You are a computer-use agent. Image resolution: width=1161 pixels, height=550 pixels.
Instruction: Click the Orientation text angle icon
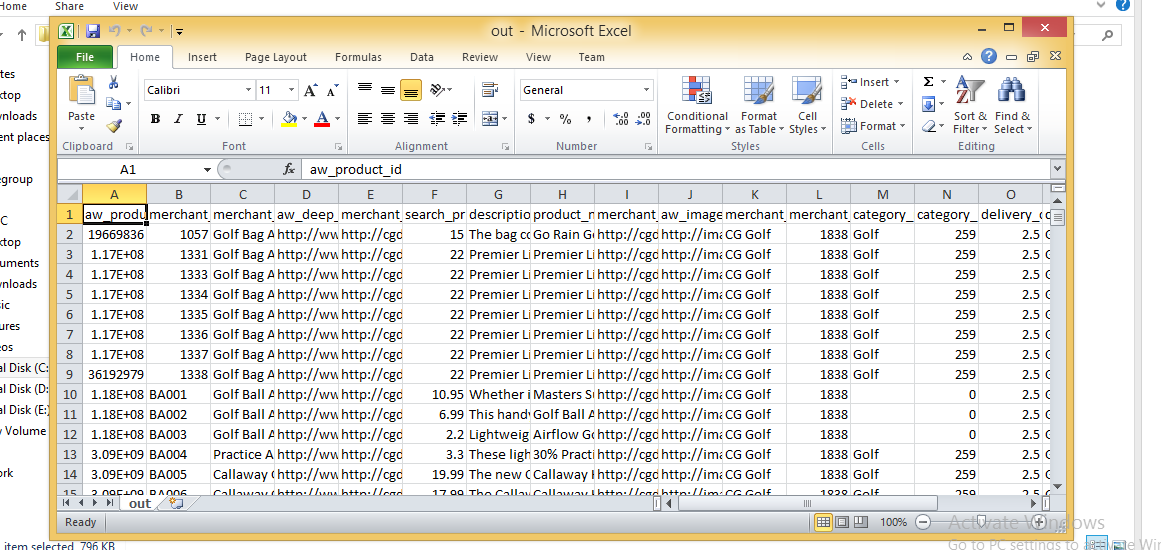click(x=438, y=90)
